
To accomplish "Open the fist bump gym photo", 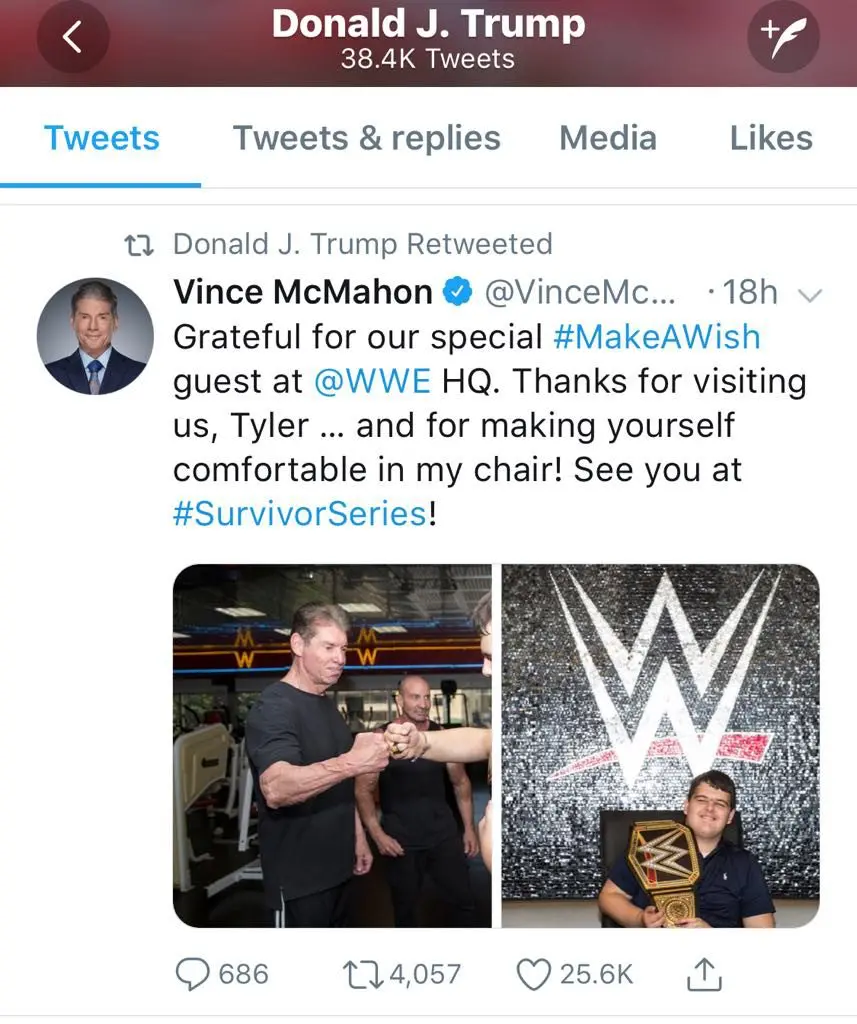I will click(x=332, y=745).
